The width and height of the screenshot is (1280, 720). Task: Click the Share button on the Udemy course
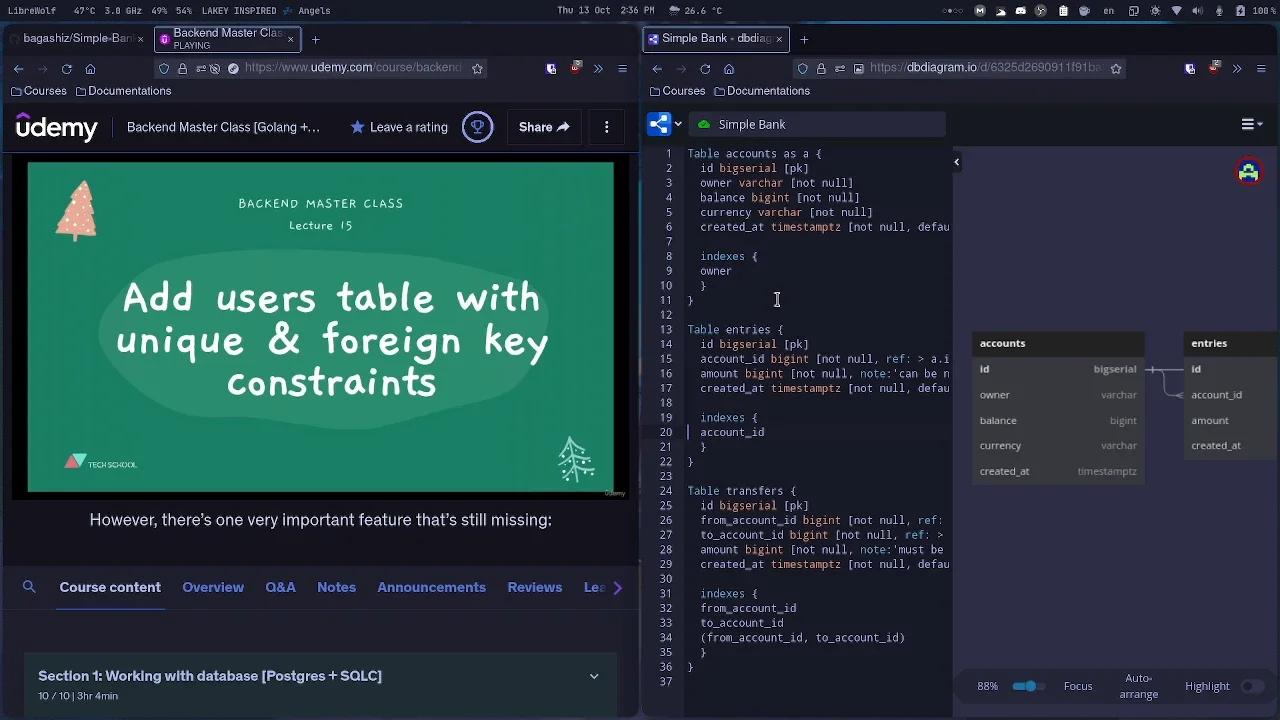point(544,127)
